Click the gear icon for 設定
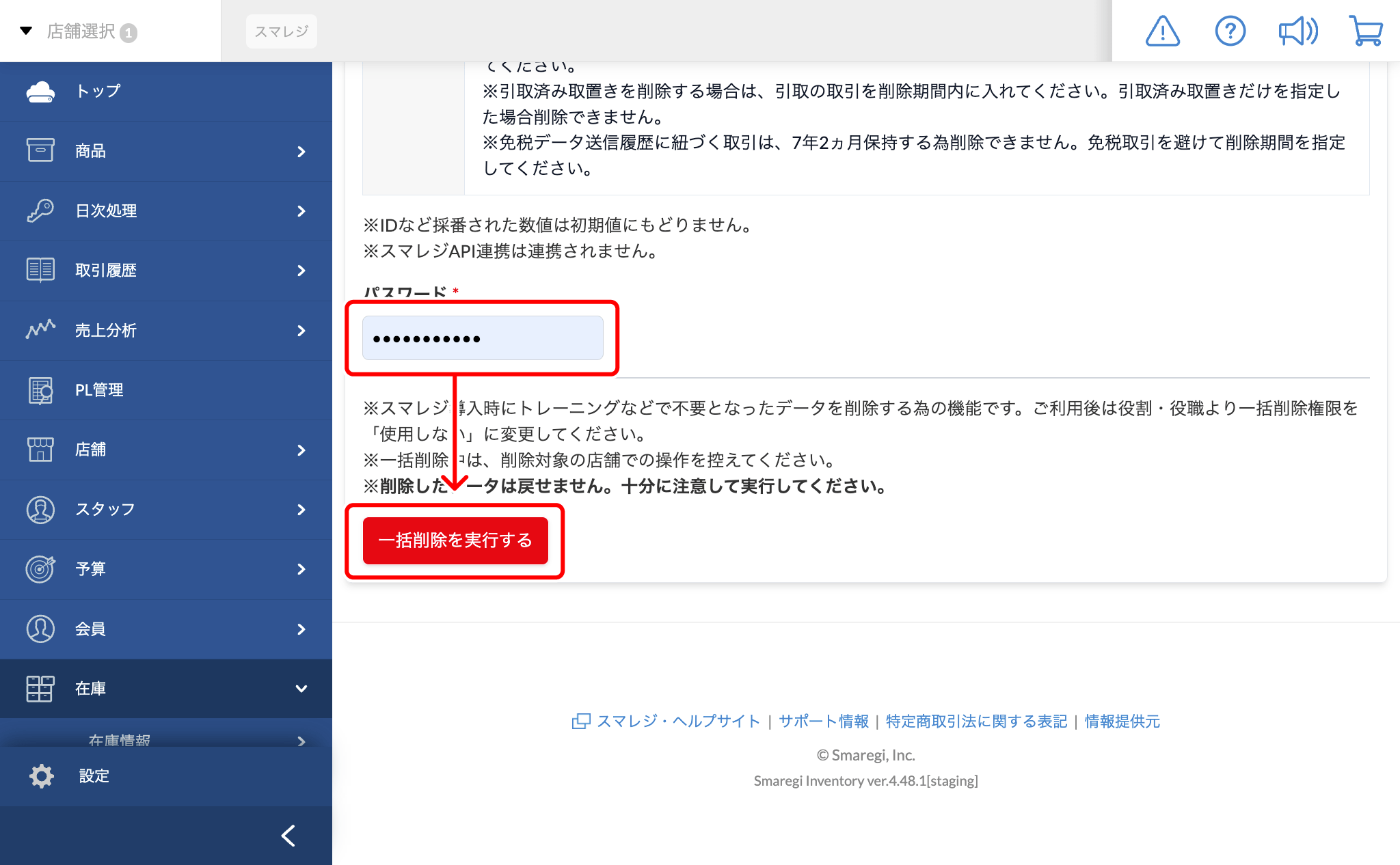The width and height of the screenshot is (1400, 865). (x=42, y=776)
